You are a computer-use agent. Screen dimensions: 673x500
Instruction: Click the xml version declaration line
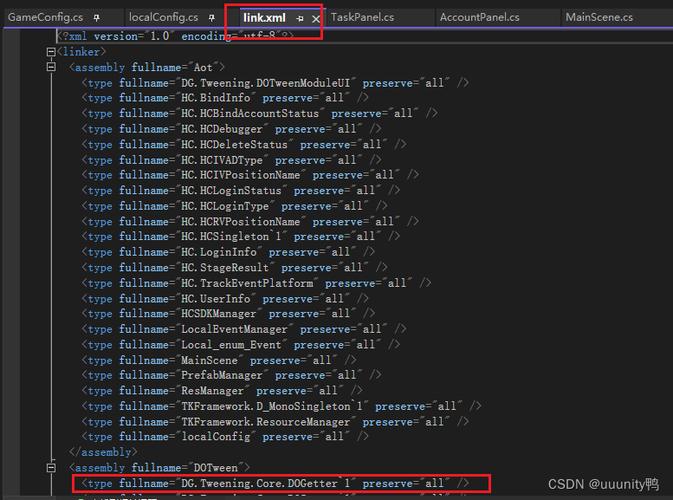(176, 36)
